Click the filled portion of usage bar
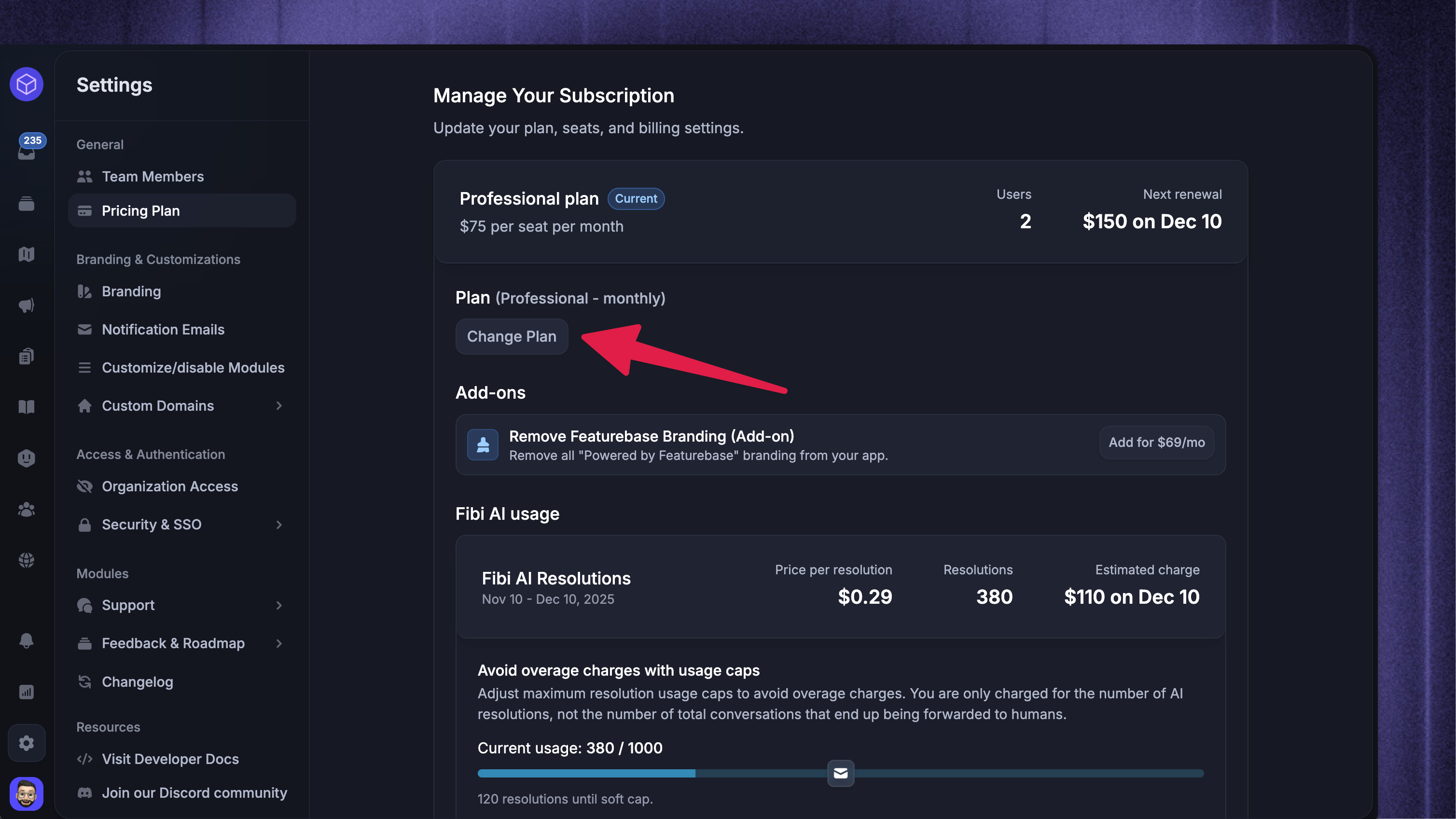The image size is (1456, 819). coord(586,773)
